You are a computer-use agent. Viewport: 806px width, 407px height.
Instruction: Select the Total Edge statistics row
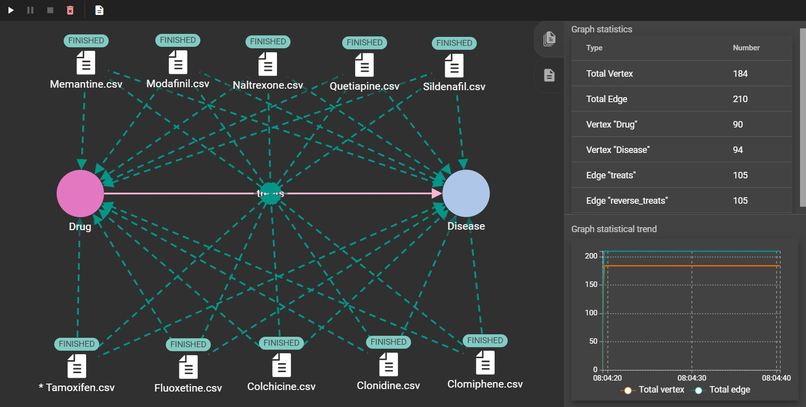(682, 99)
